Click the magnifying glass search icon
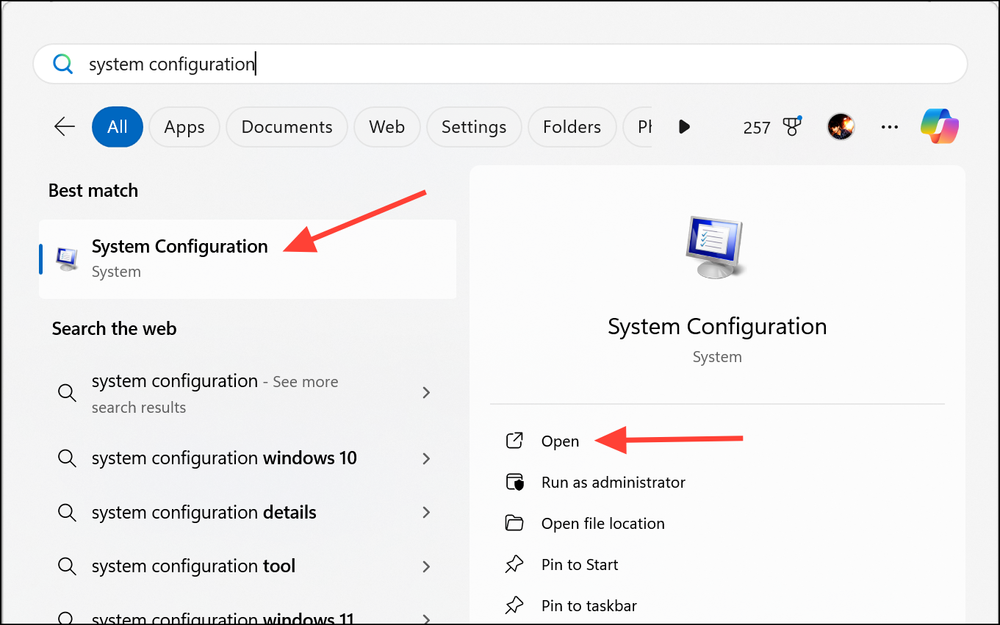The height and width of the screenshot is (625, 1000). [62, 62]
